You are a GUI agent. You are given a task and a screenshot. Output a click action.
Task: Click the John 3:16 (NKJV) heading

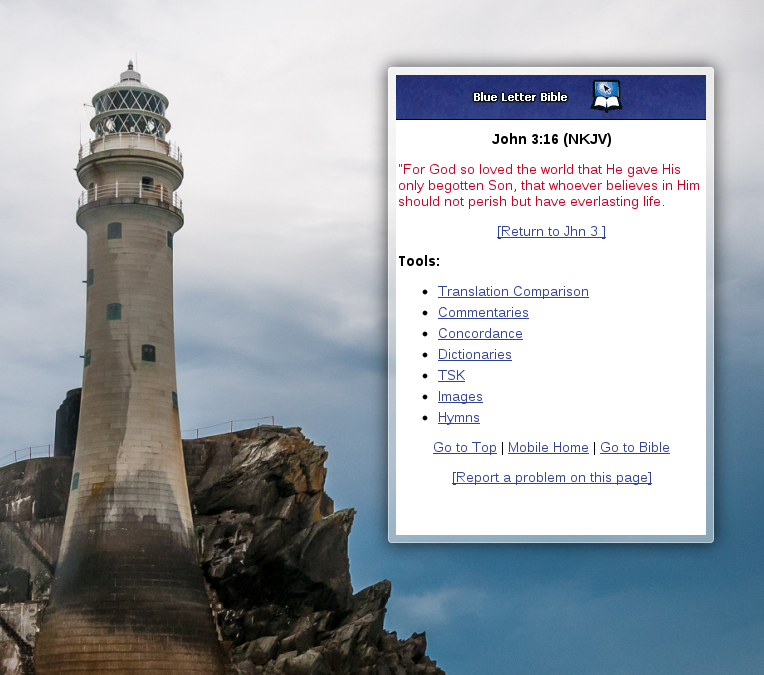coord(551,139)
